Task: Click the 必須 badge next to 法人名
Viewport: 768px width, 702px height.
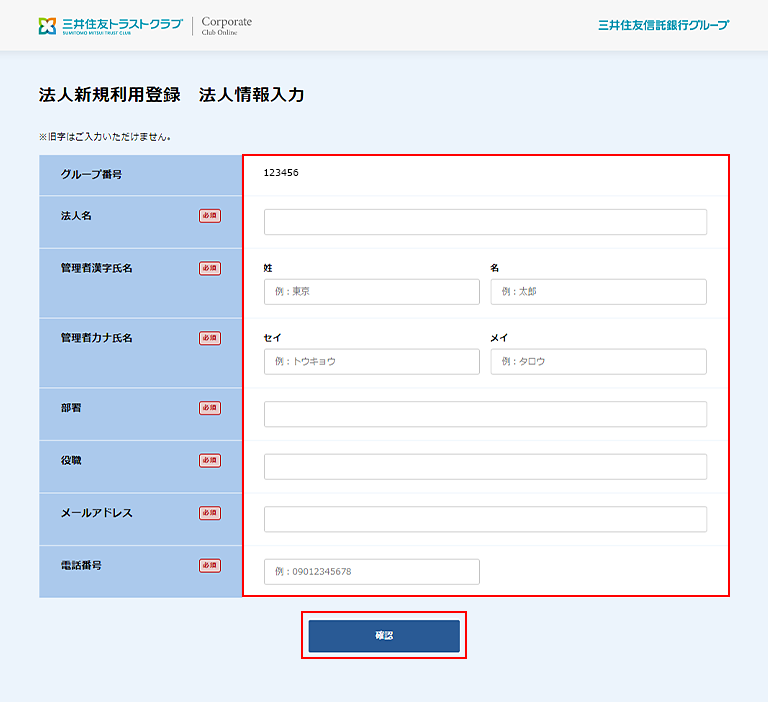Action: 210,216
